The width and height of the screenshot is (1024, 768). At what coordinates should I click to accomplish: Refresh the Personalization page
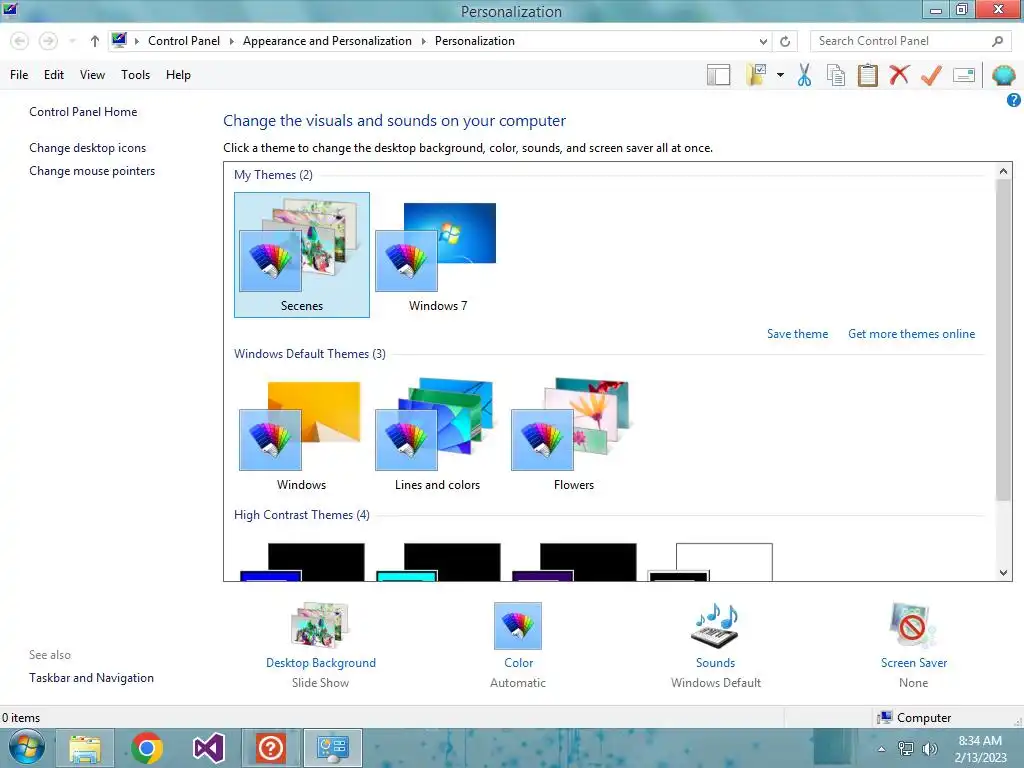785,41
